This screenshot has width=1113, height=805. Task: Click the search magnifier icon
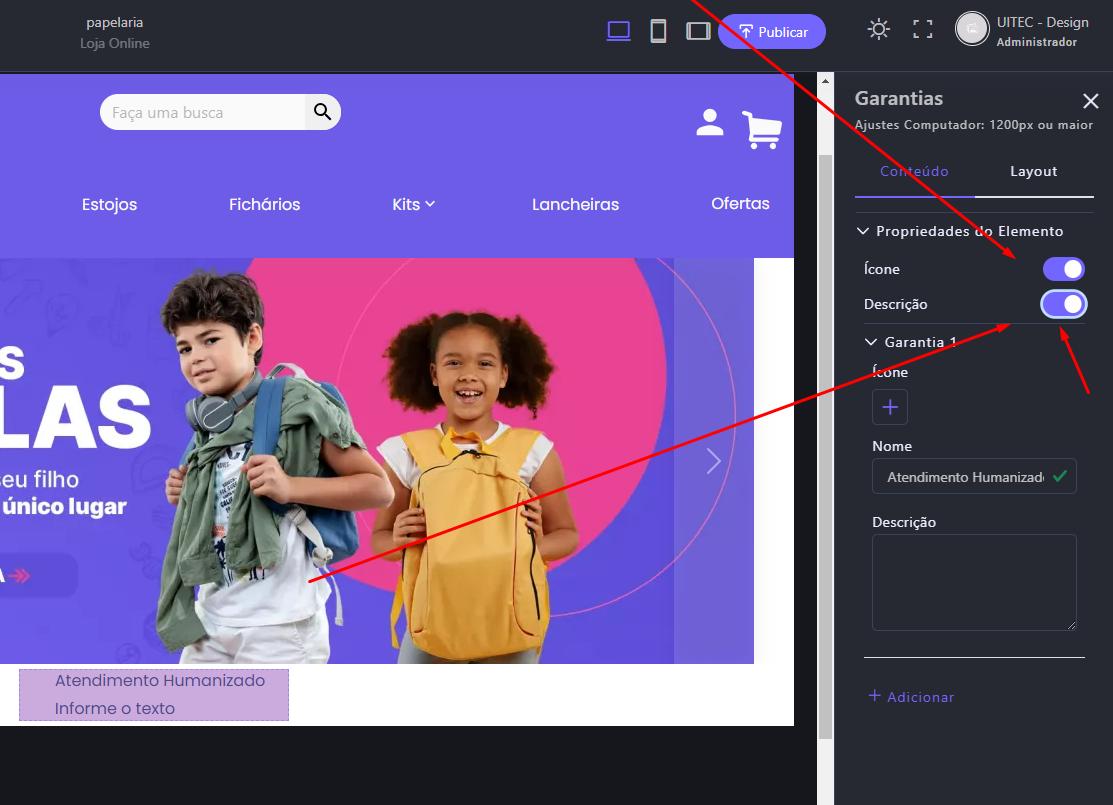322,112
